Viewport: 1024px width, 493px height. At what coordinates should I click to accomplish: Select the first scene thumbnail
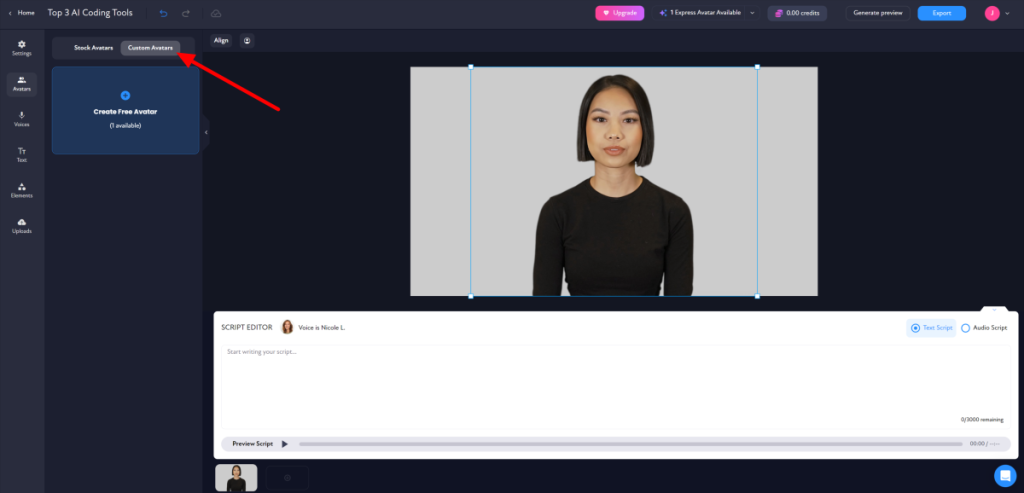(x=236, y=478)
